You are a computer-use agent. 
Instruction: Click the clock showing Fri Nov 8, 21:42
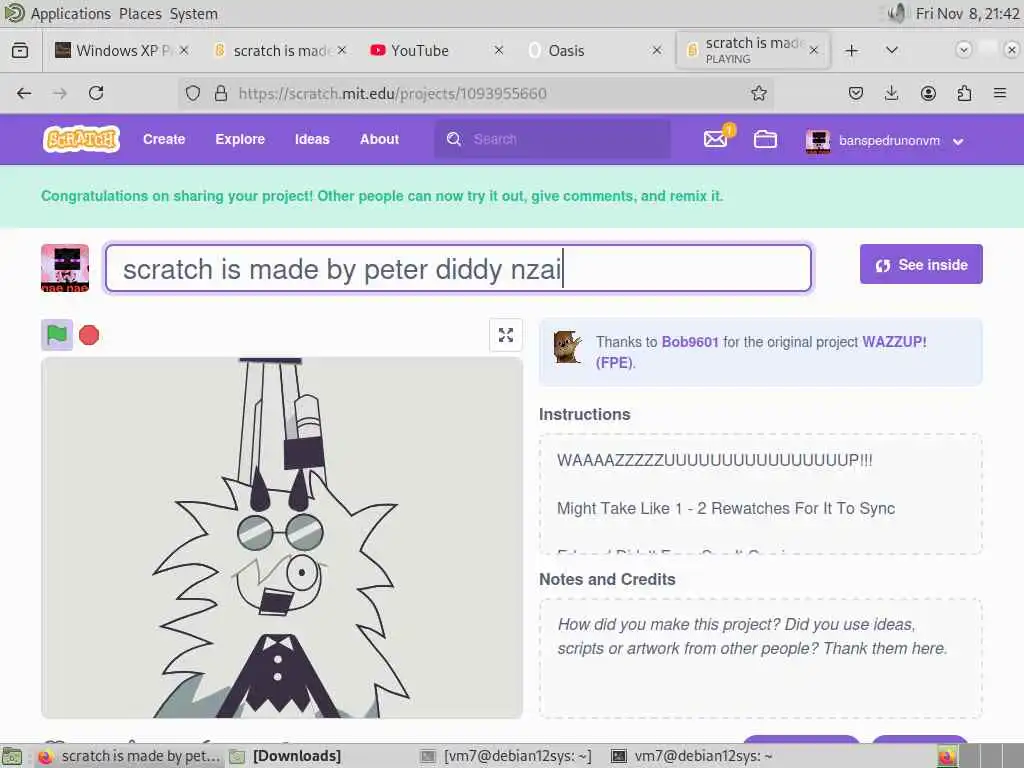click(x=968, y=14)
